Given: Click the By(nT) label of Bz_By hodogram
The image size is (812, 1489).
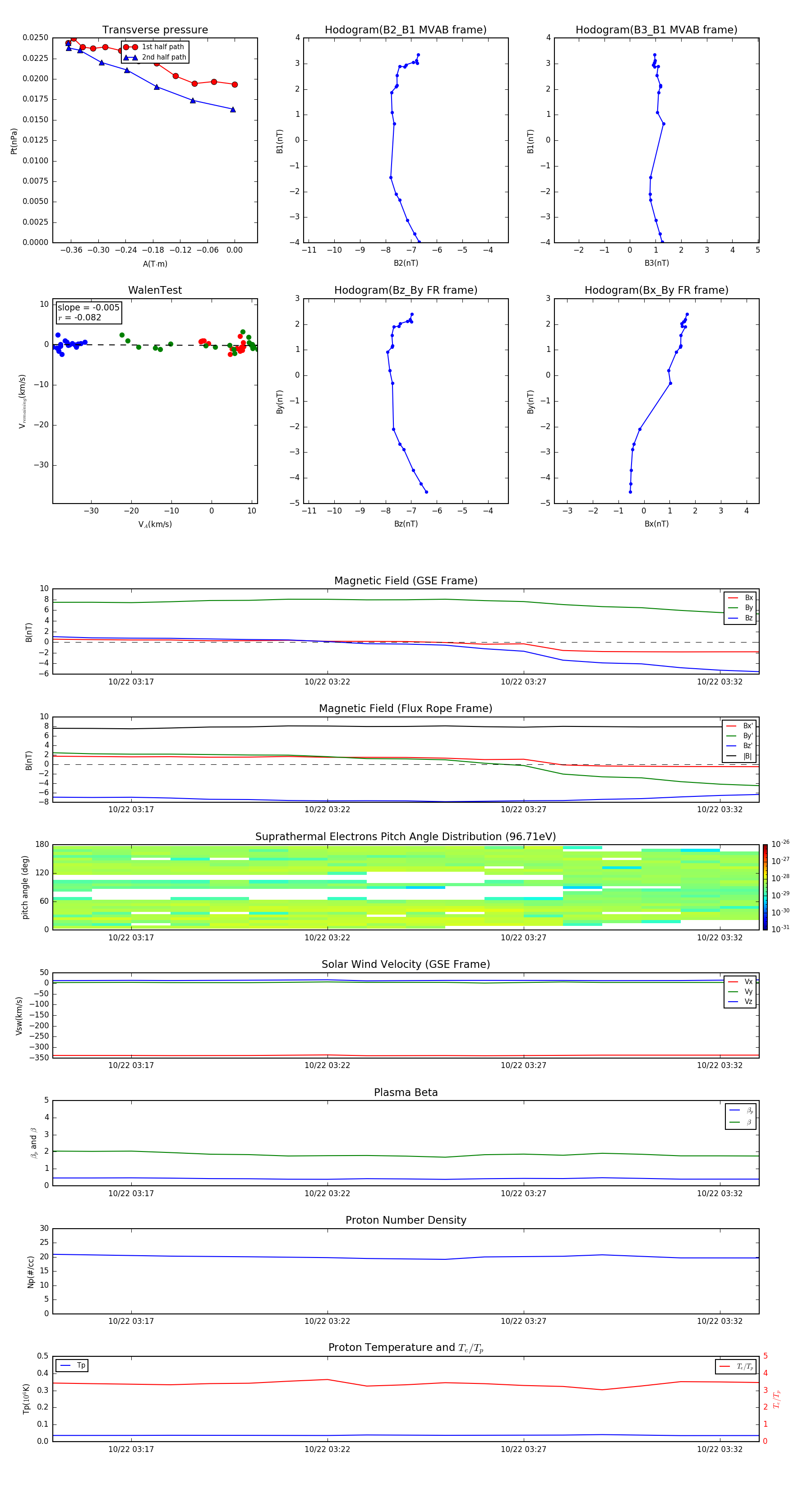Looking at the screenshot, I should [x=280, y=401].
